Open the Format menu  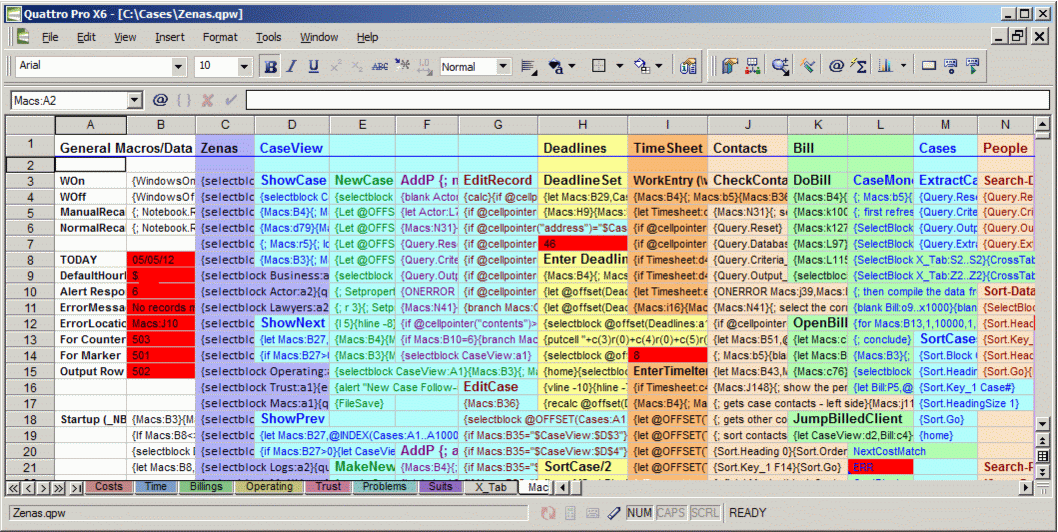coord(220,37)
